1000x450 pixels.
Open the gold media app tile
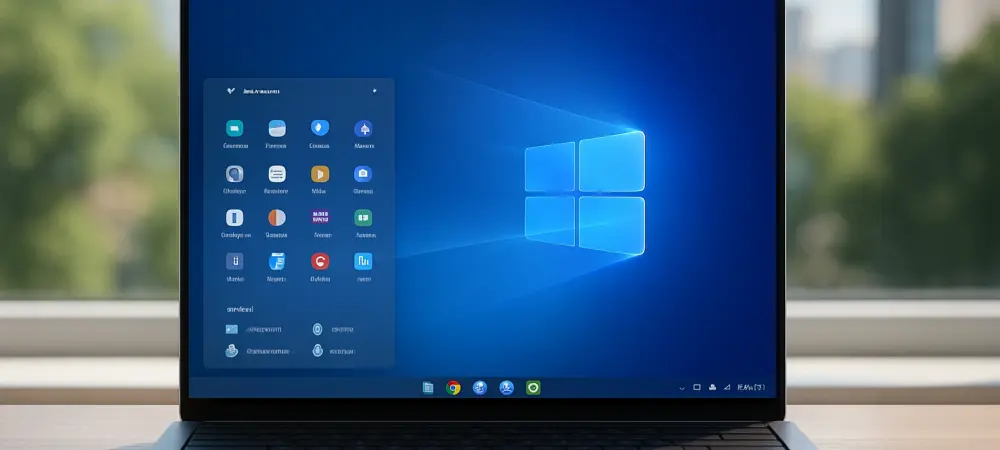320,173
